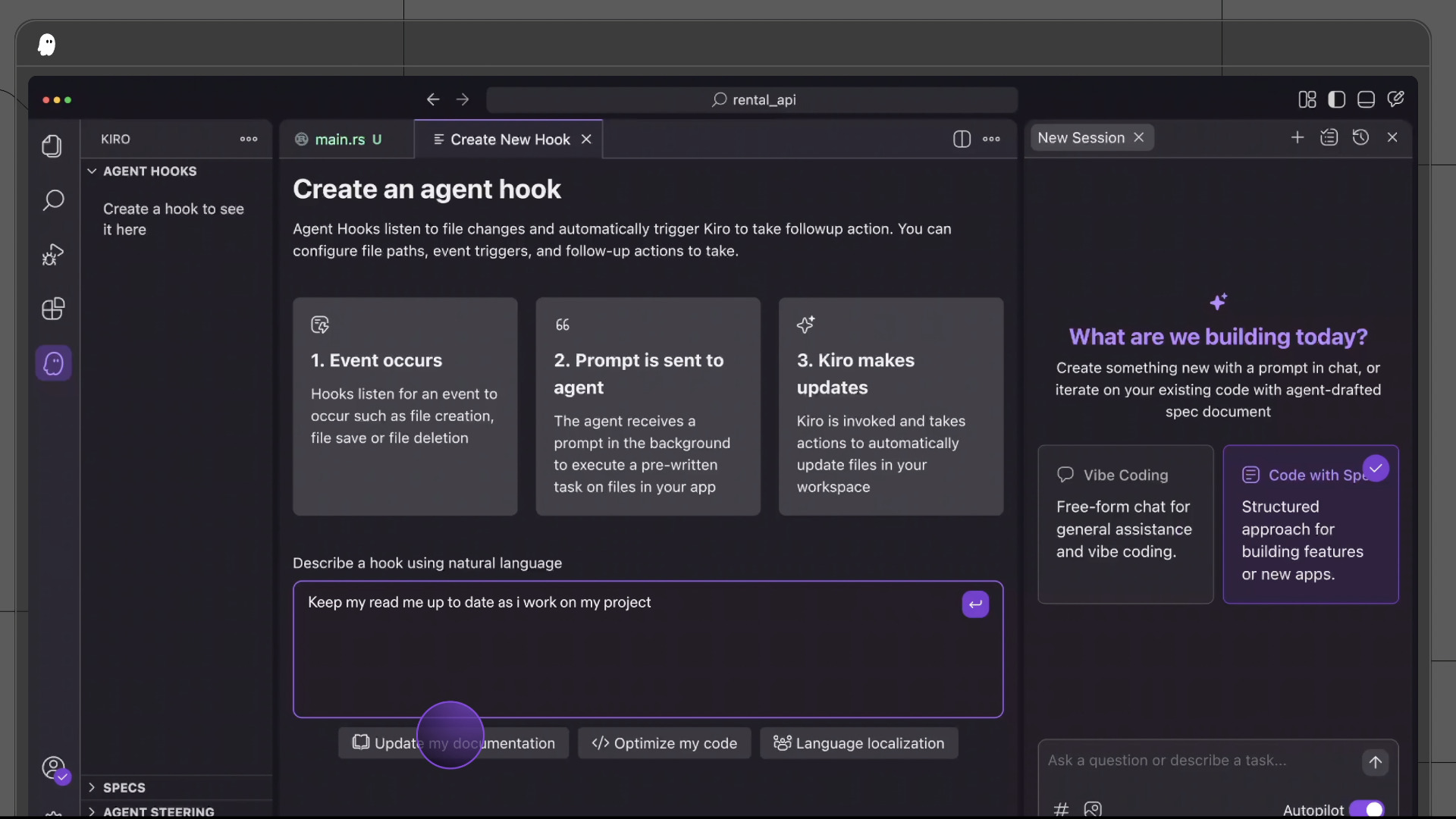The width and height of the screenshot is (1456, 819).
Task: Open editor more actions ellipsis
Action: coord(991,139)
